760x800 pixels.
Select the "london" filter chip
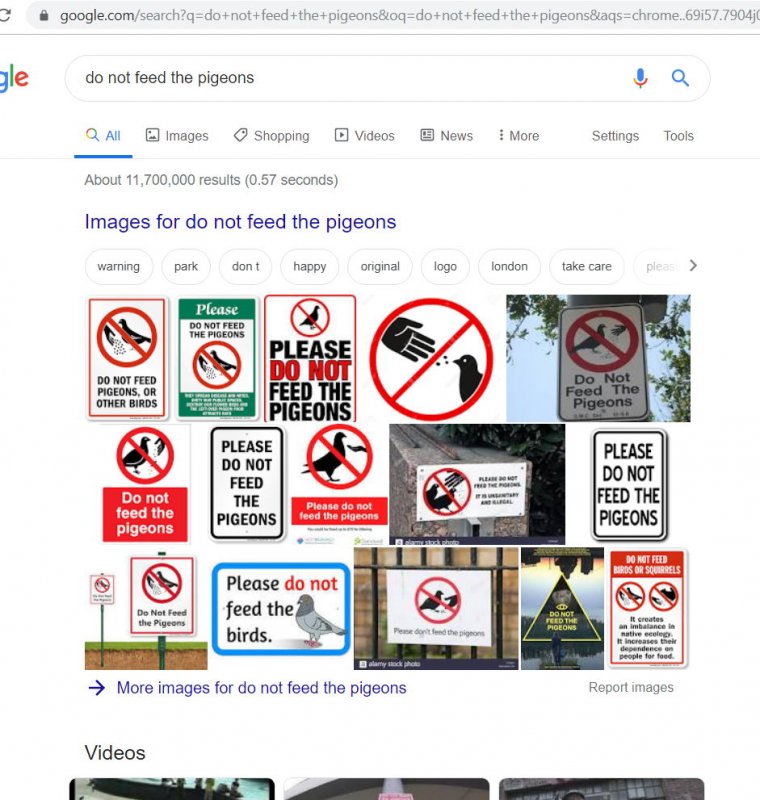point(509,266)
